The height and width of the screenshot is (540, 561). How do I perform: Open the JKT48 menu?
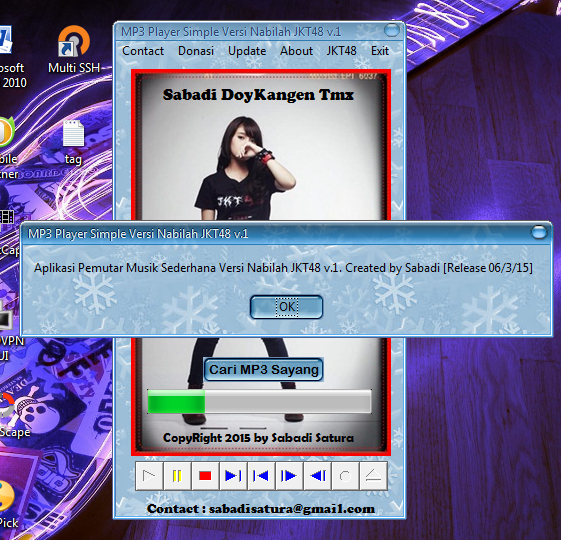point(341,51)
